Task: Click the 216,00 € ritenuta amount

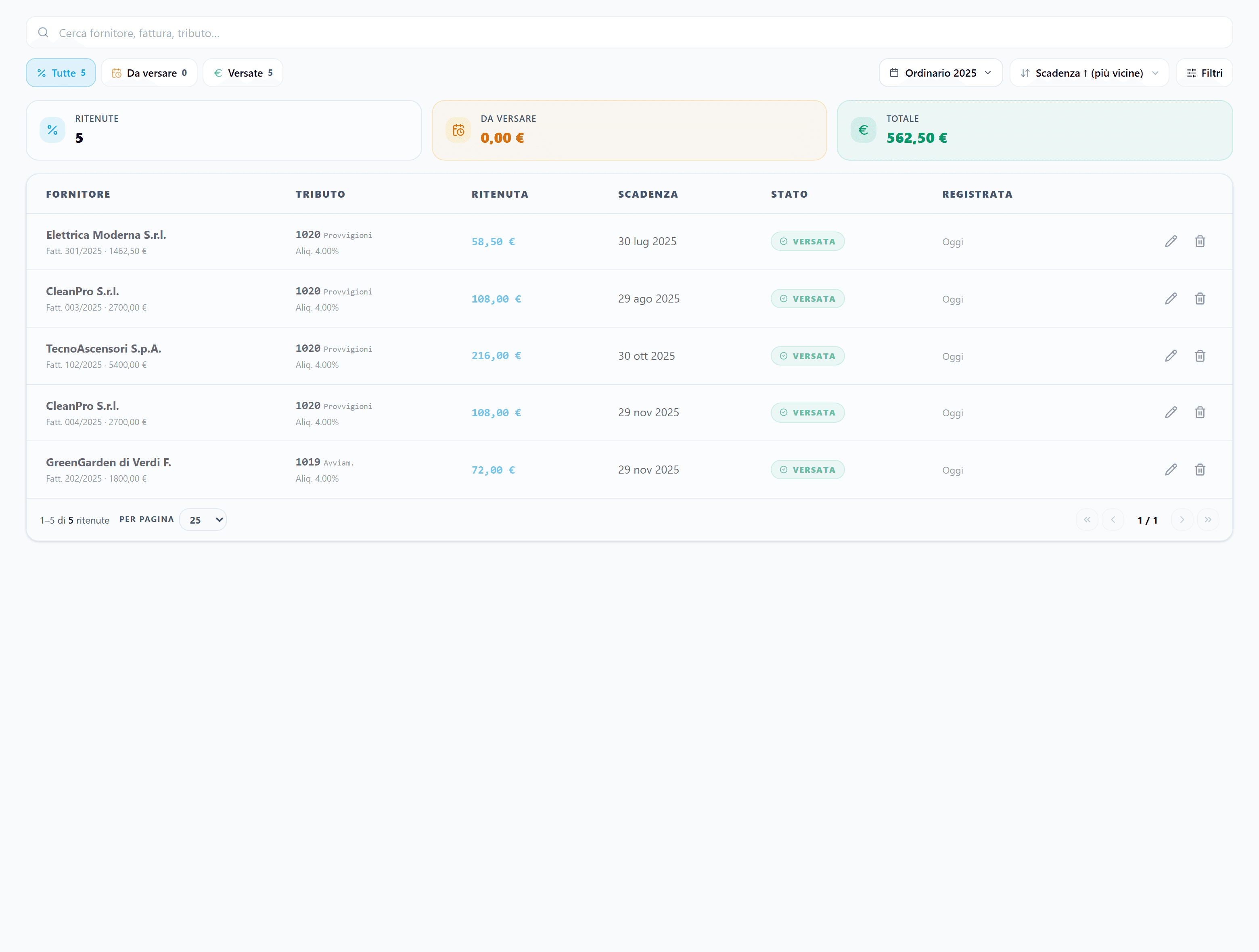Action: pyautogui.click(x=496, y=356)
